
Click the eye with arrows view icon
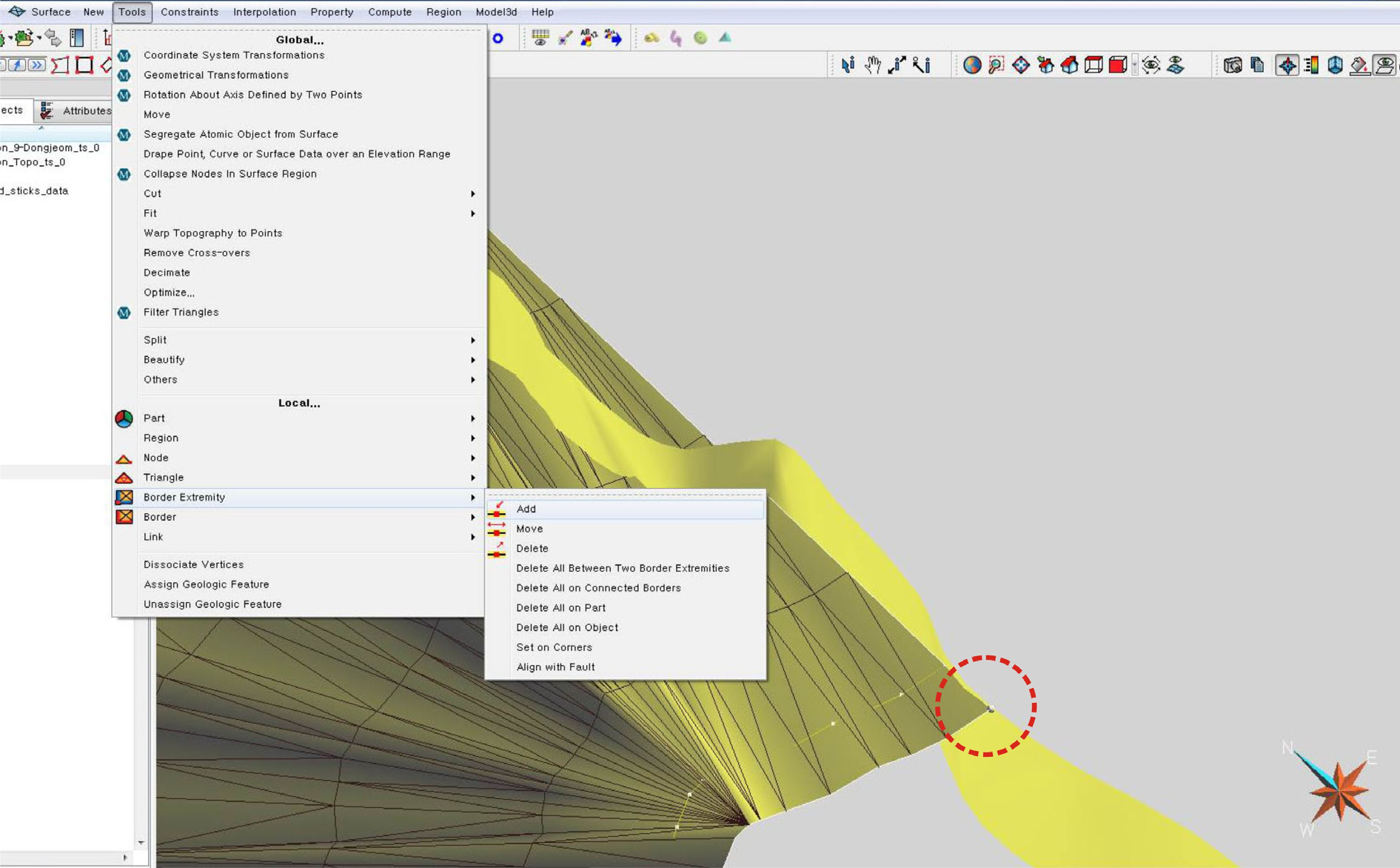[x=1151, y=65]
